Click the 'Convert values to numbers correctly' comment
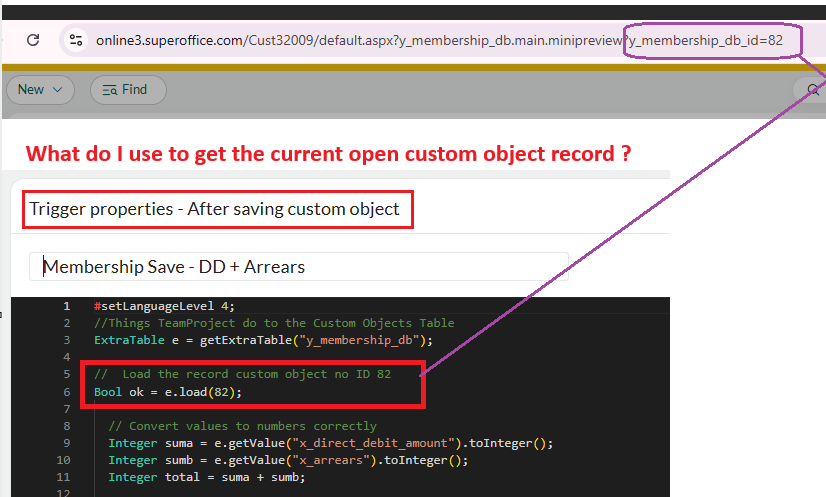 click(243, 426)
